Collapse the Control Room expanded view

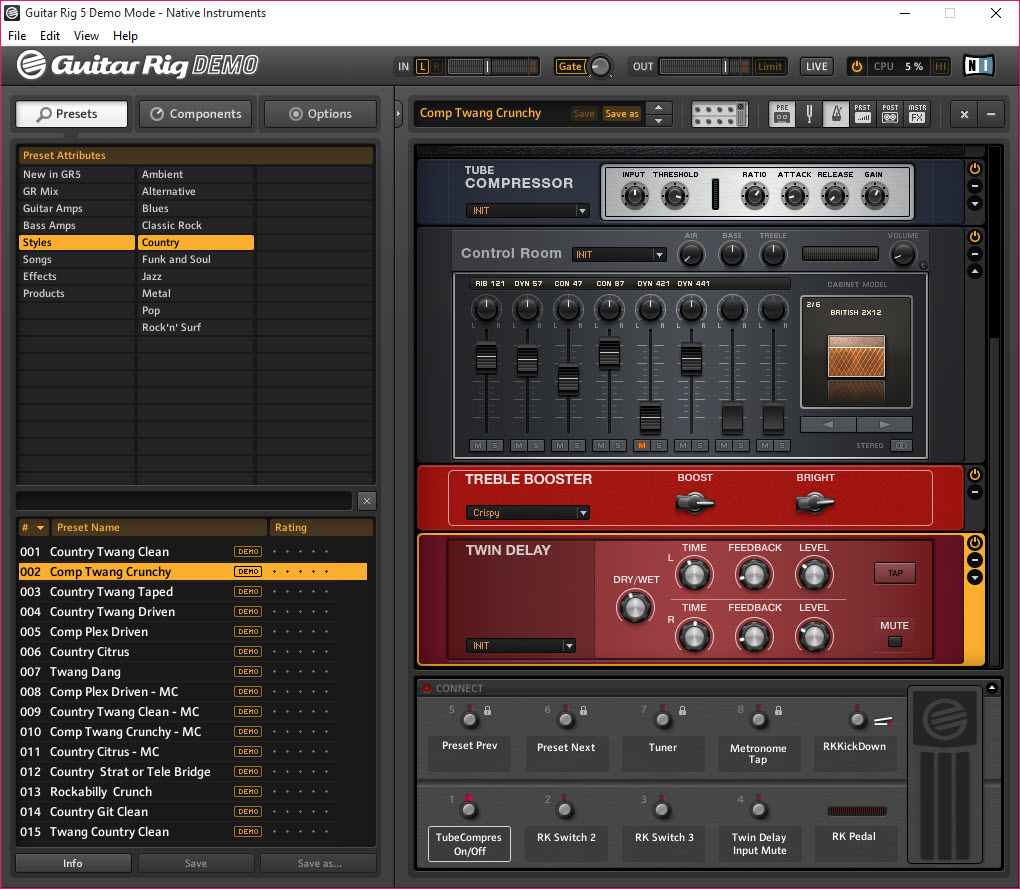click(x=974, y=271)
